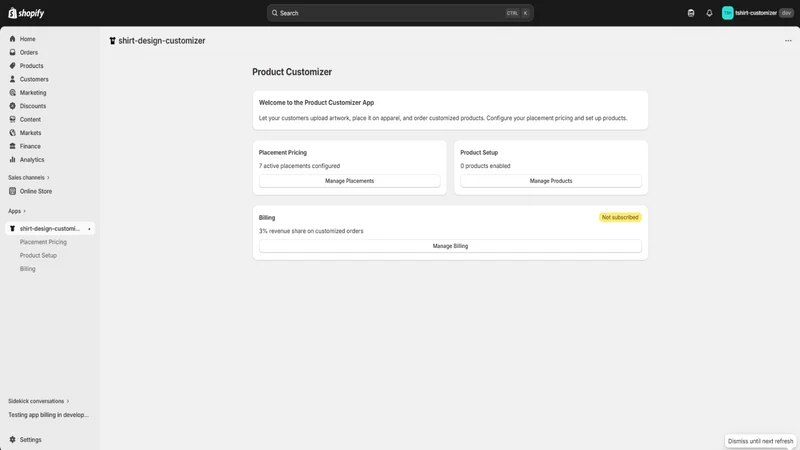
Task: Click '7 active placements configured' text
Action: pyautogui.click(x=299, y=166)
